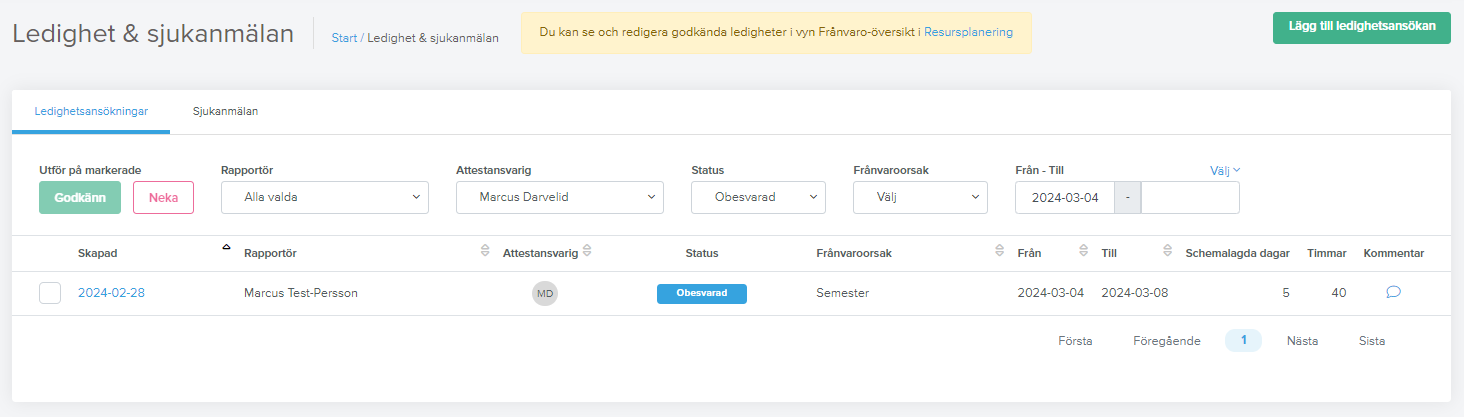The image size is (1464, 417).
Task: Click the MD avatar in Attestansvarig column
Action: point(545,294)
